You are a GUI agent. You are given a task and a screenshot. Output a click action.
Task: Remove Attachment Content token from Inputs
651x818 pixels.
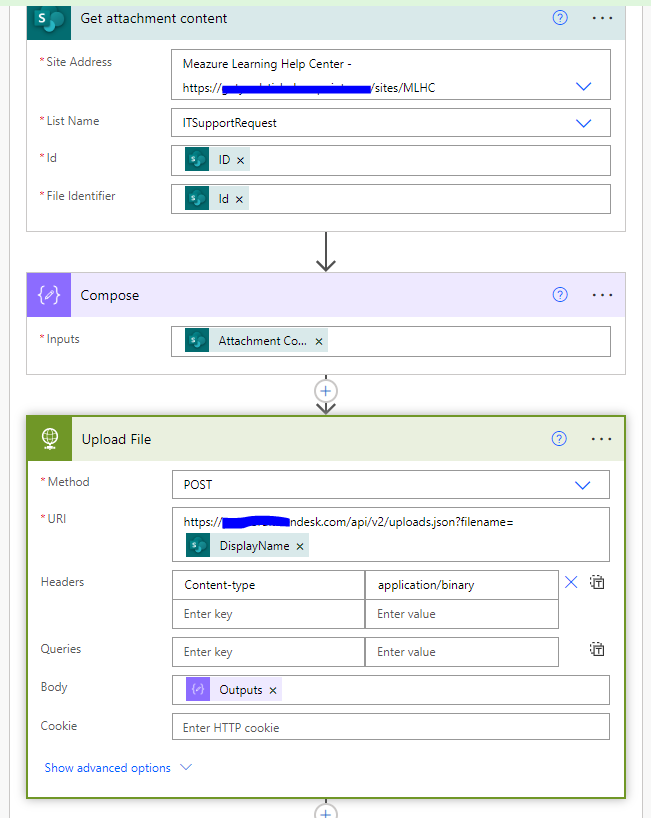[319, 341]
